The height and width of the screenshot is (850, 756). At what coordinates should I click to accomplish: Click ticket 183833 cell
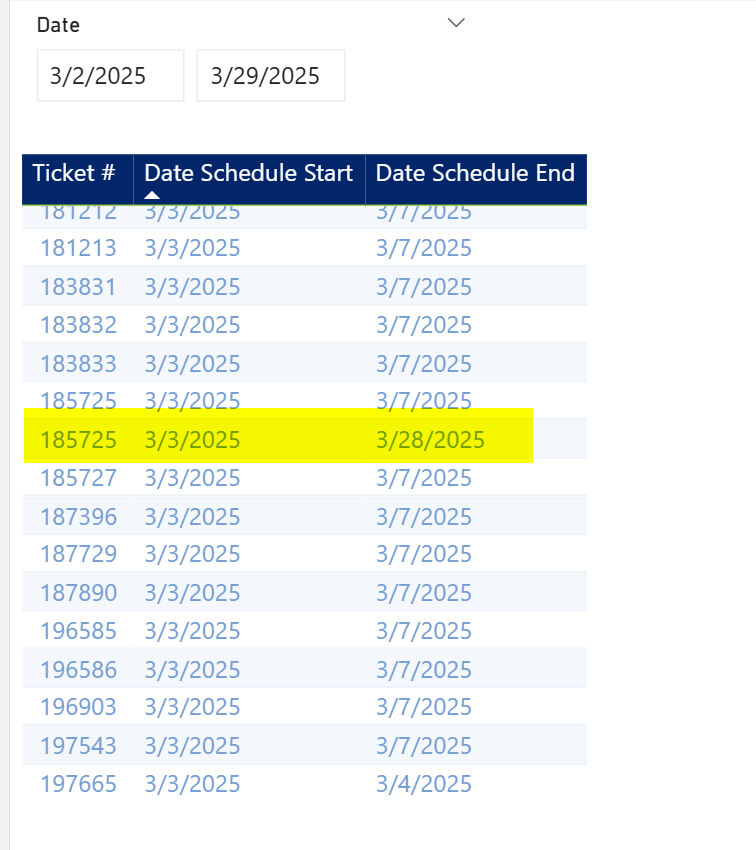point(79,364)
